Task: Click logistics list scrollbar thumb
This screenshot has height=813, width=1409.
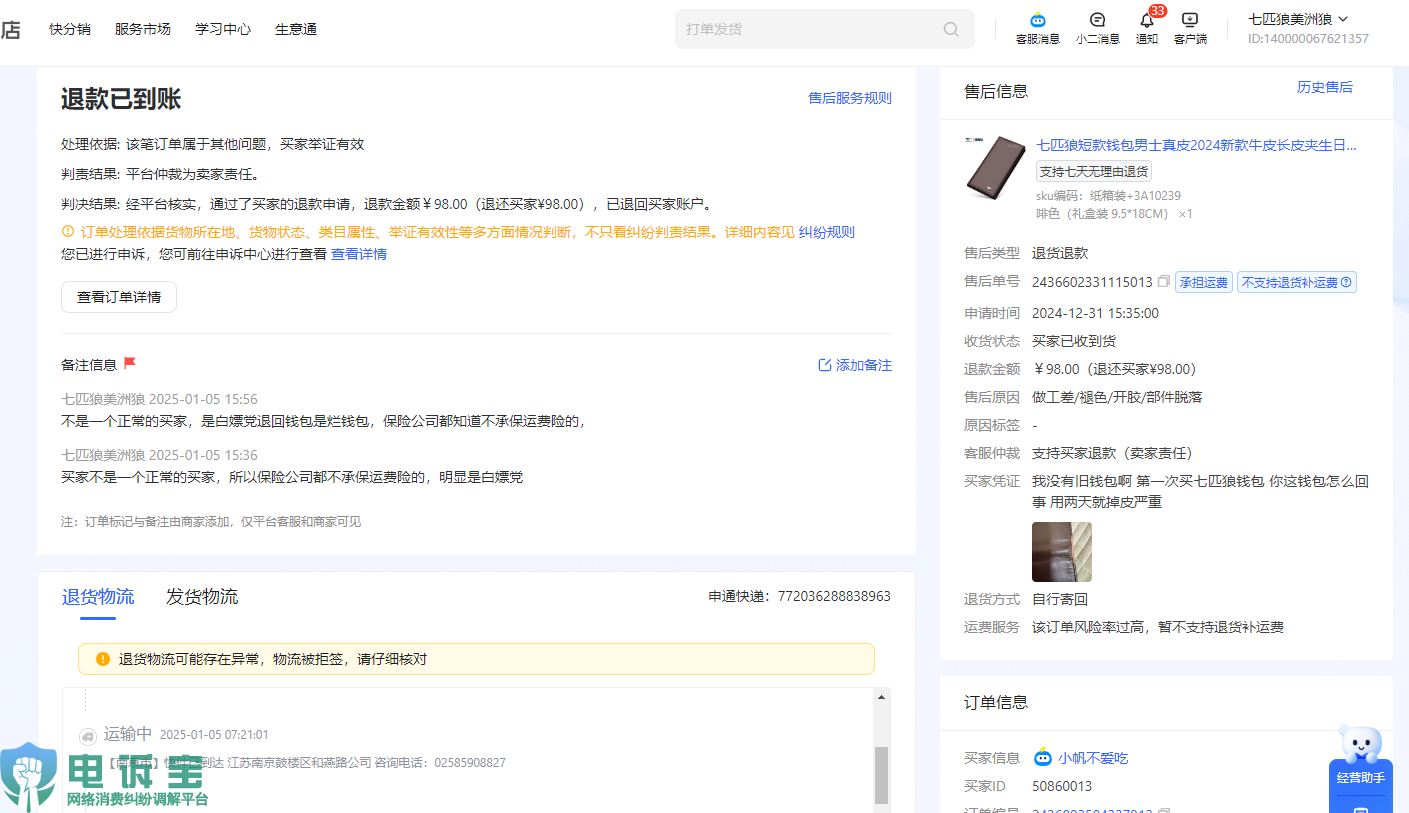Action: click(x=881, y=775)
